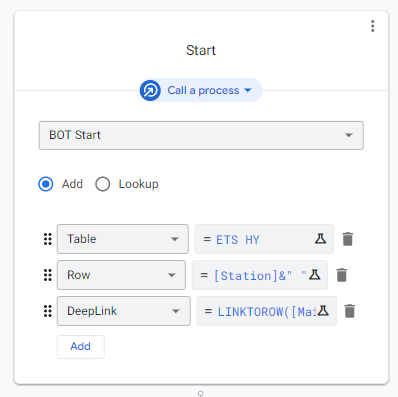Grab the drag handle beside DeepLink
The height and width of the screenshot is (397, 398).
coord(48,311)
